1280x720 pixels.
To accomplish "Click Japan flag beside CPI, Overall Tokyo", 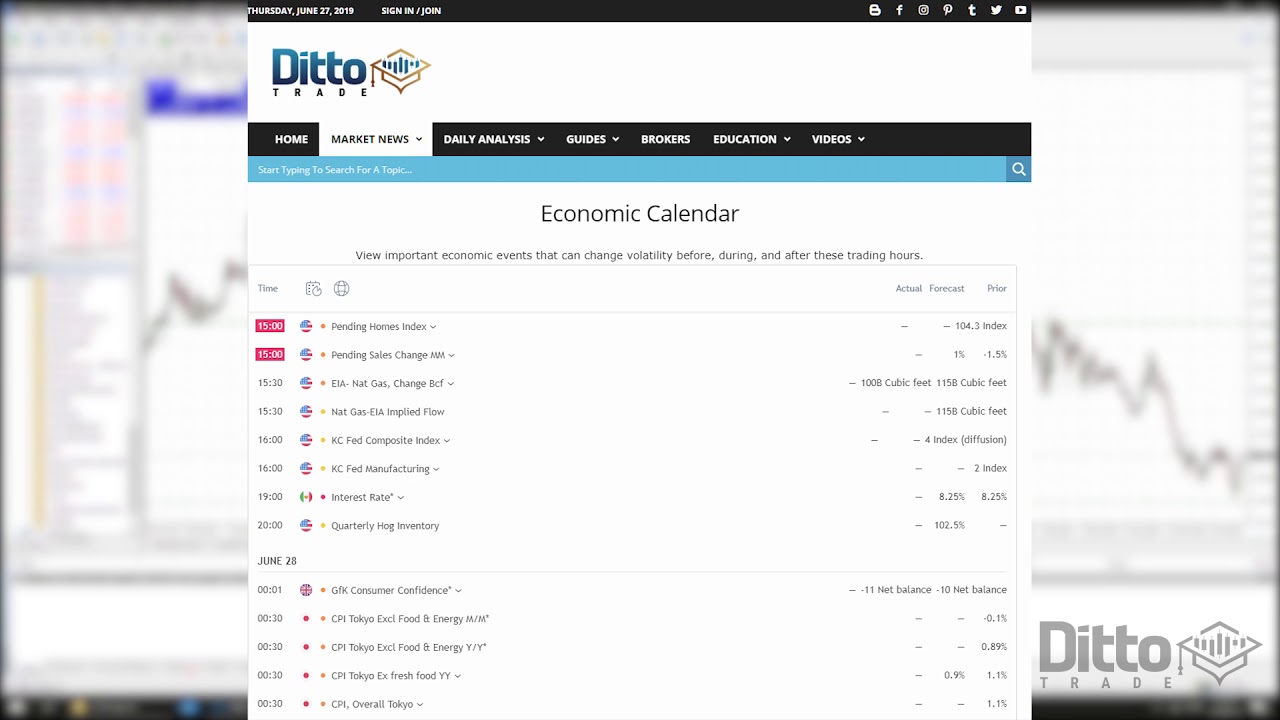I will coord(306,704).
